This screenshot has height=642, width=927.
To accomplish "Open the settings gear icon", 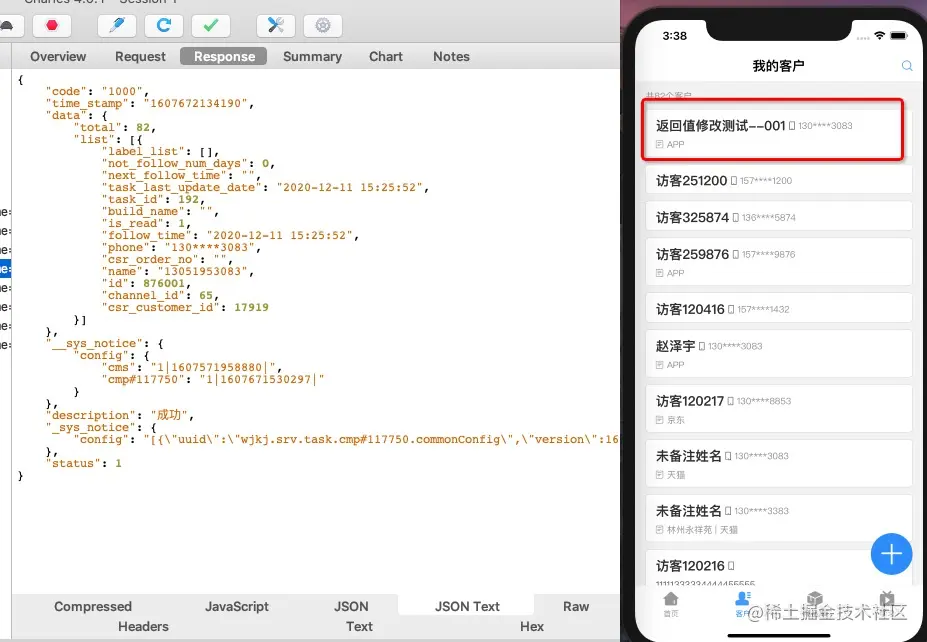I will (x=323, y=25).
